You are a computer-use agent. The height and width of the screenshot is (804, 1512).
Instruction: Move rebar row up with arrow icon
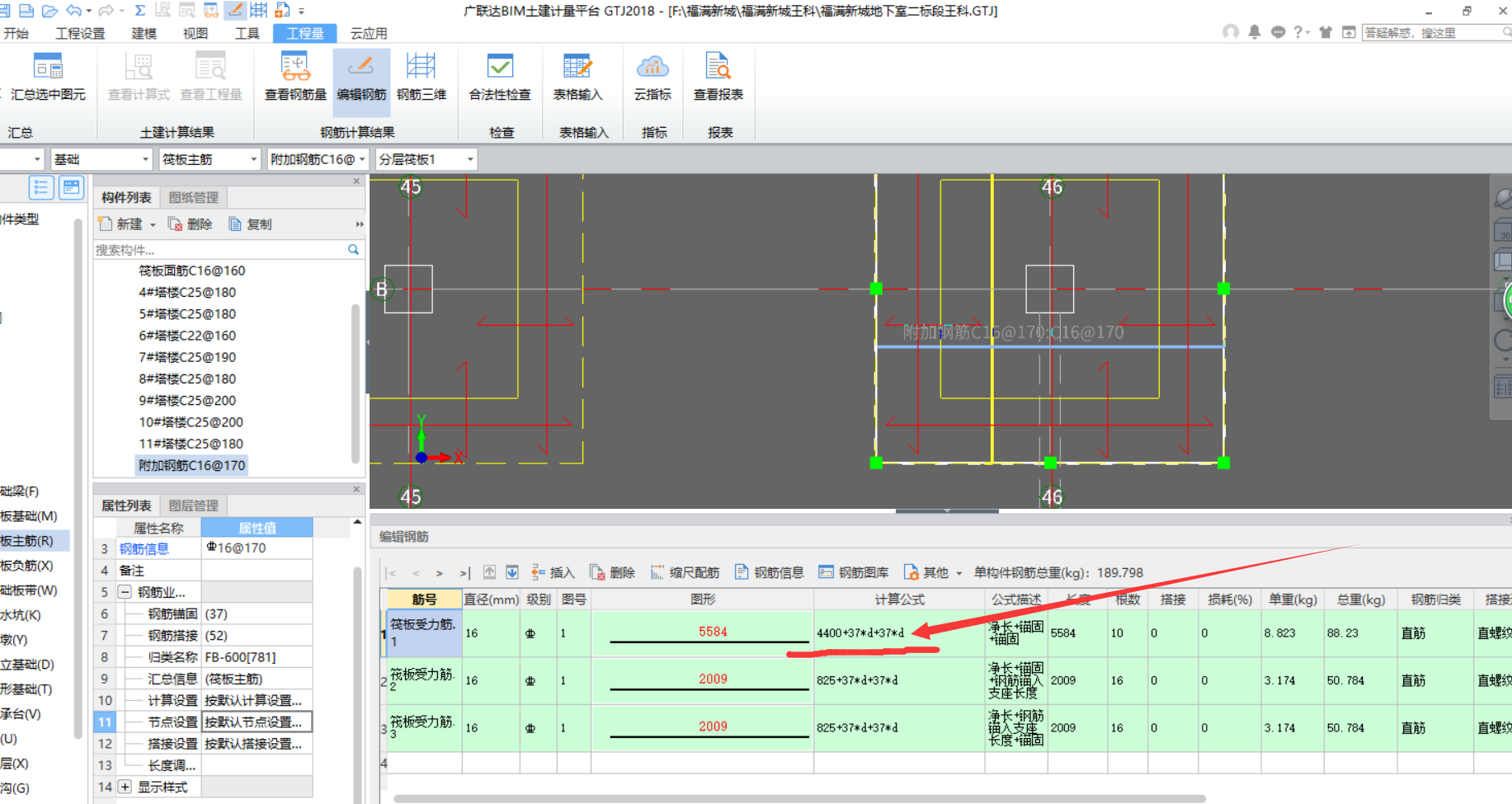489,572
